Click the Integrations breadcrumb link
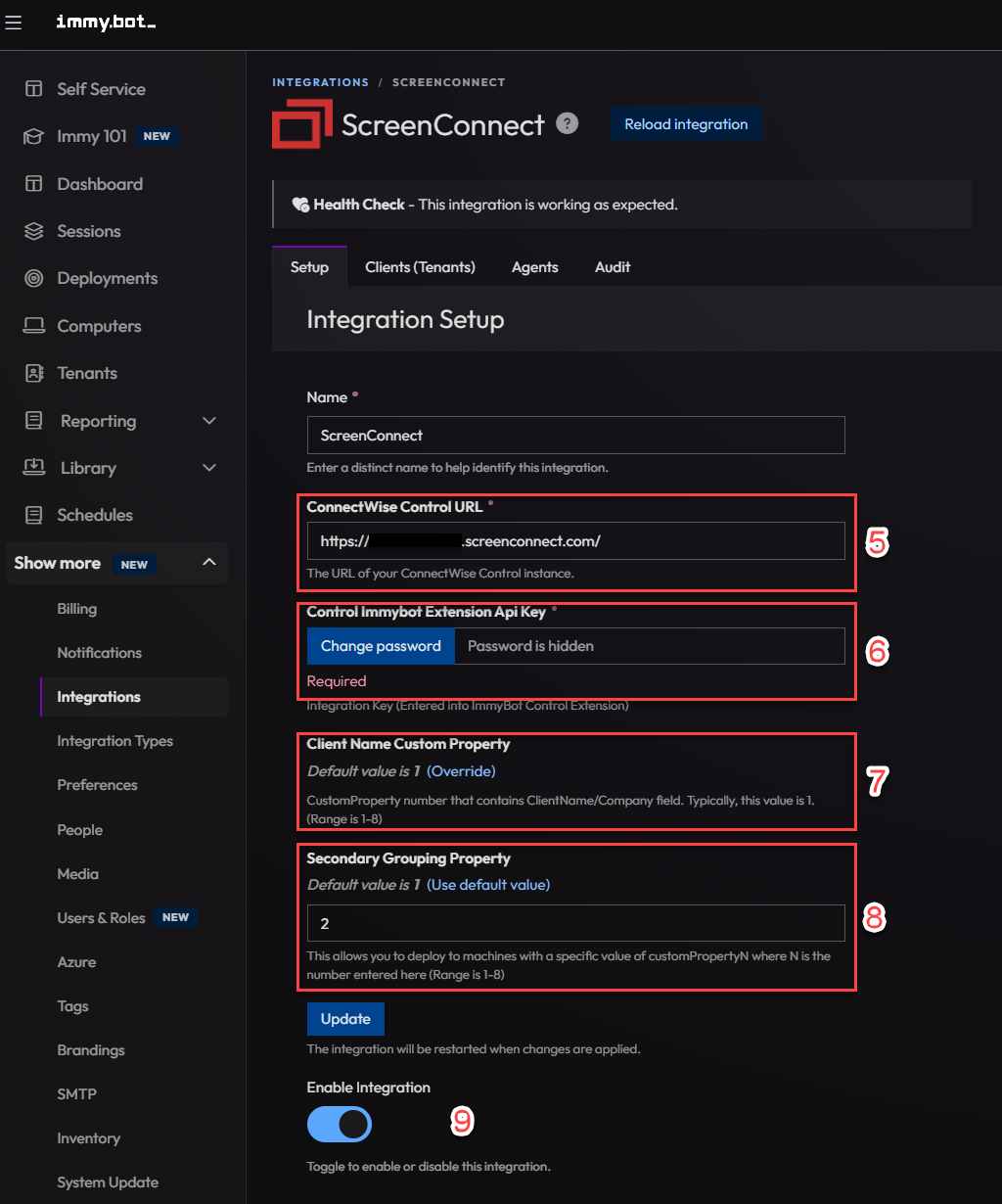 [x=320, y=82]
